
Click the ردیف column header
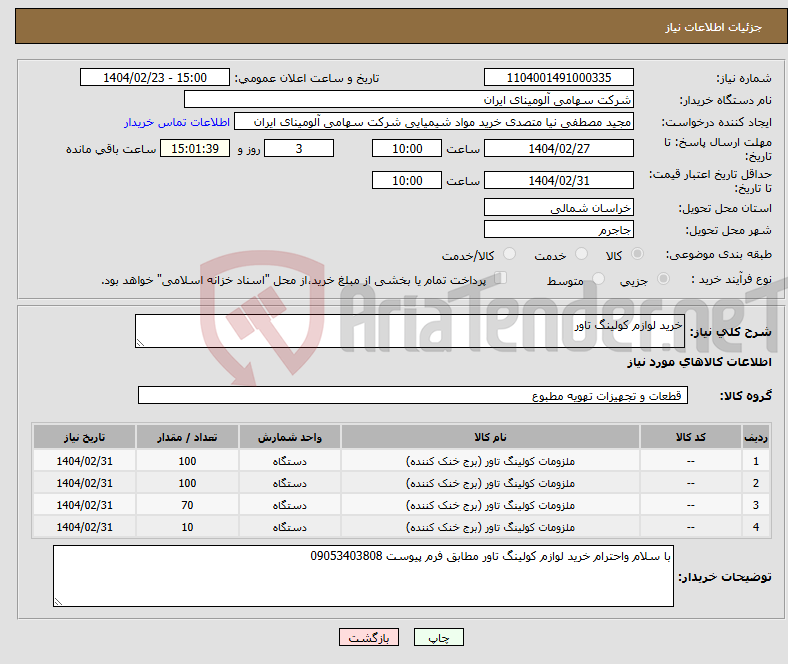[x=755, y=437]
